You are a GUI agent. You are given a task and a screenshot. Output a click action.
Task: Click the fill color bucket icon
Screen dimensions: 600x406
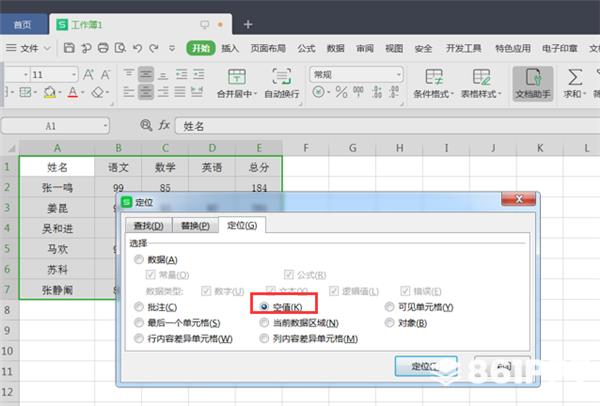(x=49, y=92)
